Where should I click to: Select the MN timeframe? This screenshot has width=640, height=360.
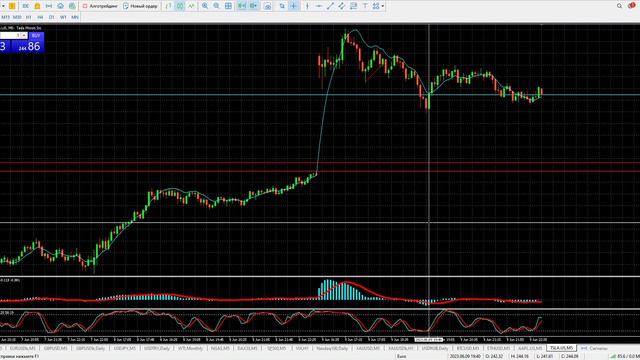click(75, 17)
